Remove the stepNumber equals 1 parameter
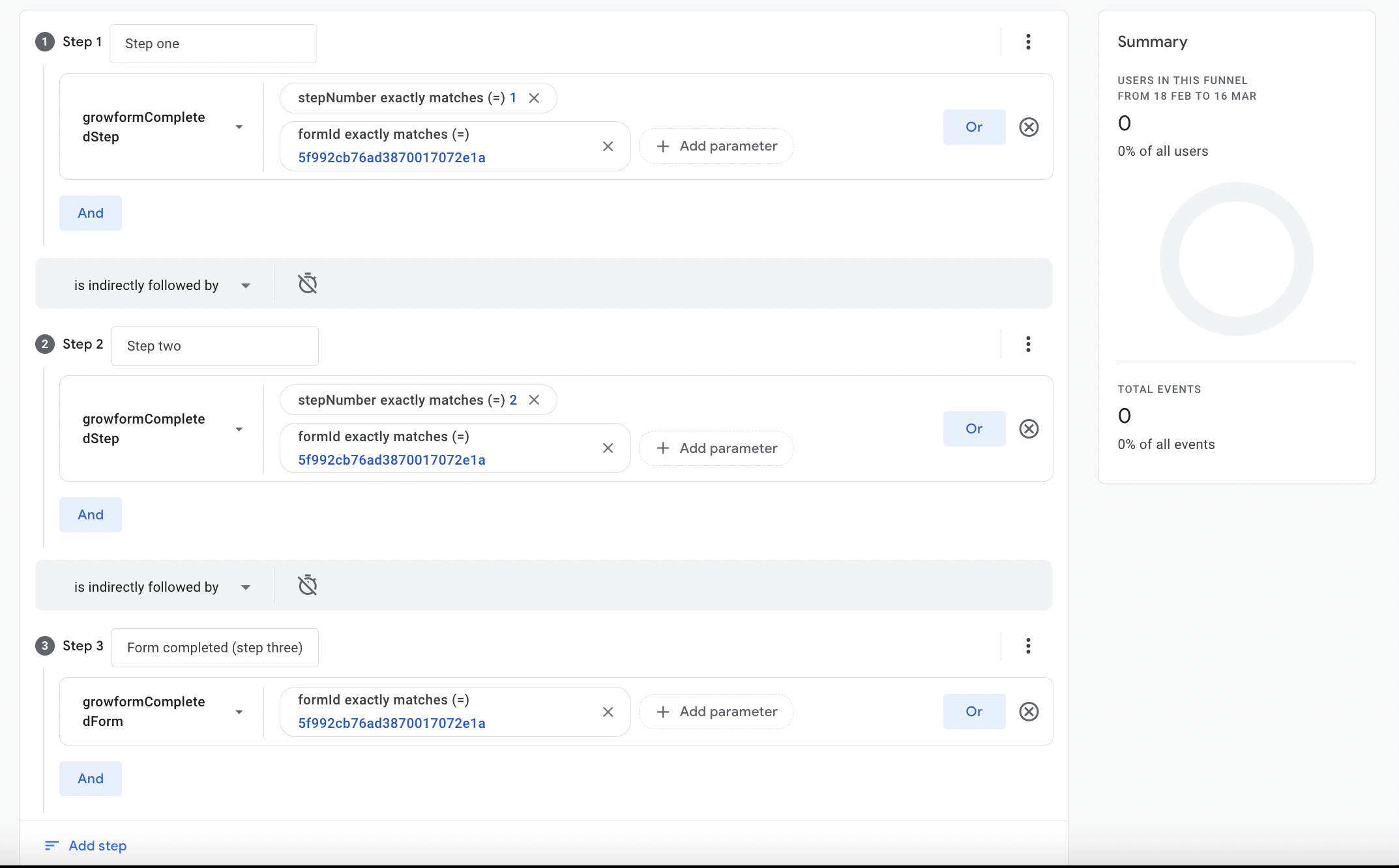 pos(534,98)
